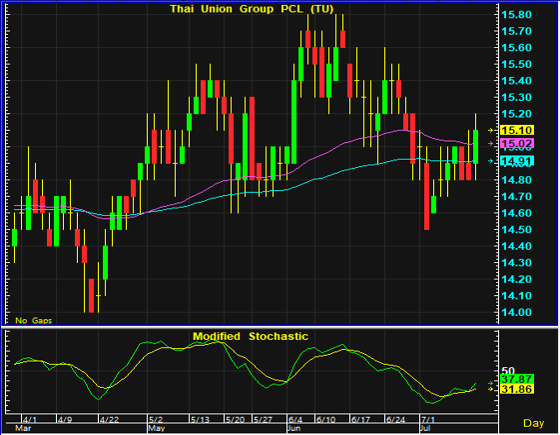Click the 5/2 date marker

click(156, 419)
